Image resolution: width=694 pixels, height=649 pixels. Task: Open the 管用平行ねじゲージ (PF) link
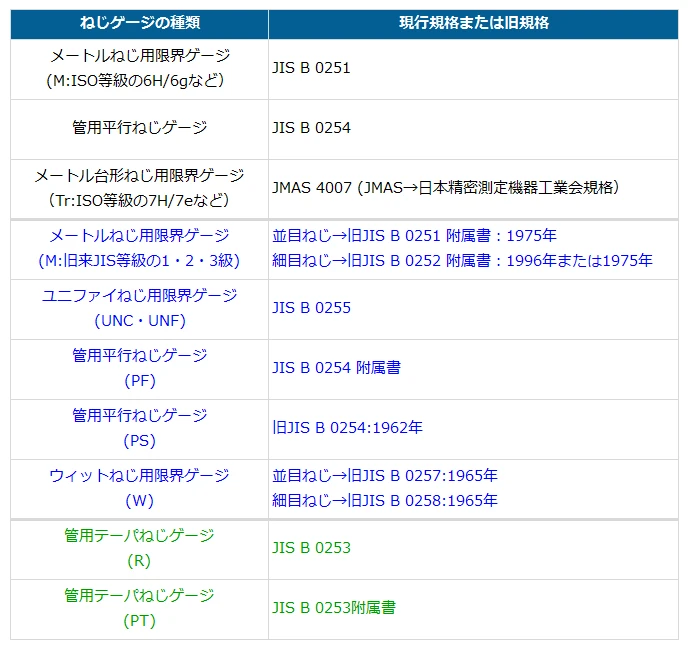click(139, 356)
